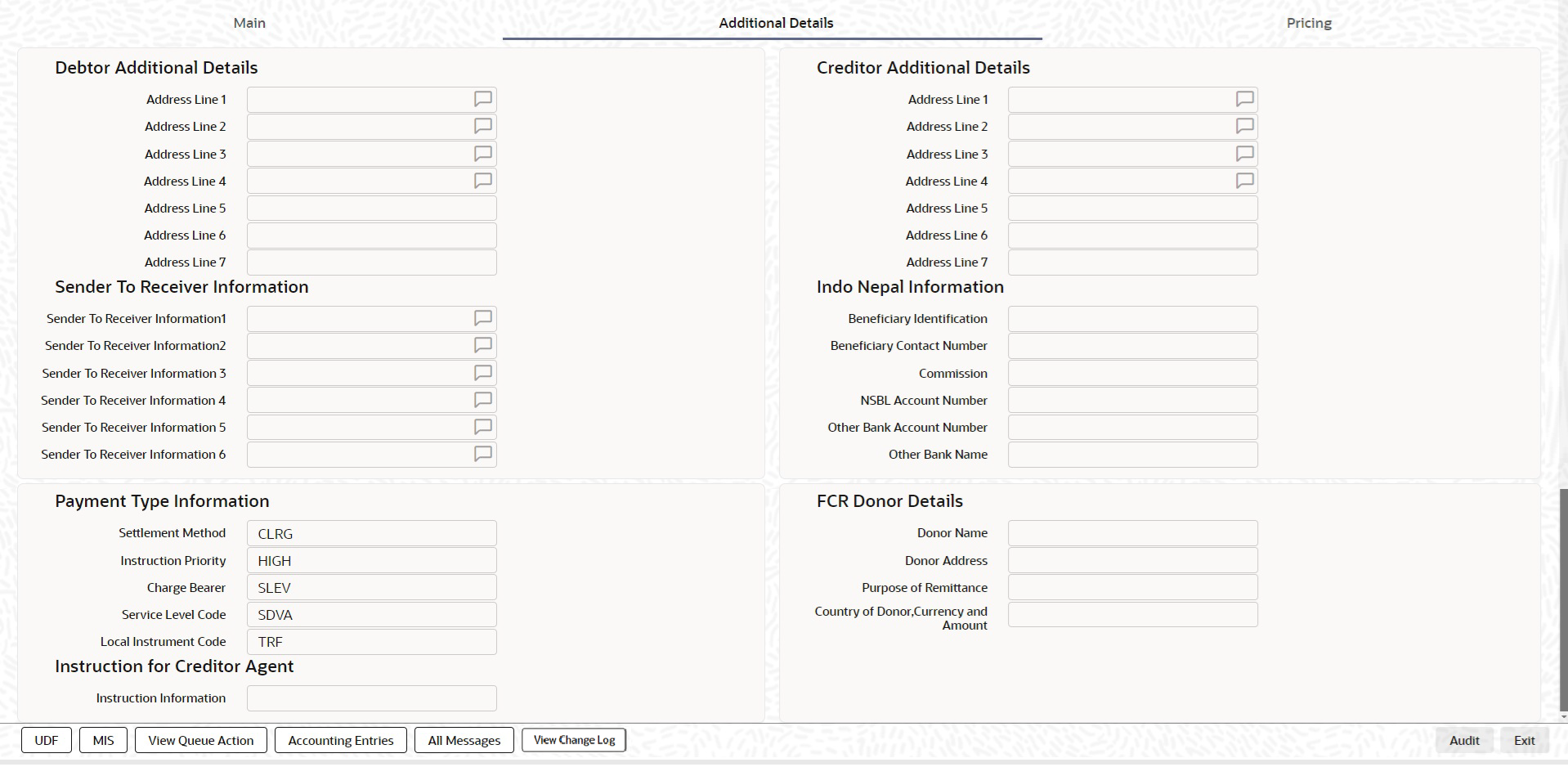This screenshot has width=1568, height=767.
Task: Click the Purpose of Remittance field
Action: pyautogui.click(x=1133, y=587)
